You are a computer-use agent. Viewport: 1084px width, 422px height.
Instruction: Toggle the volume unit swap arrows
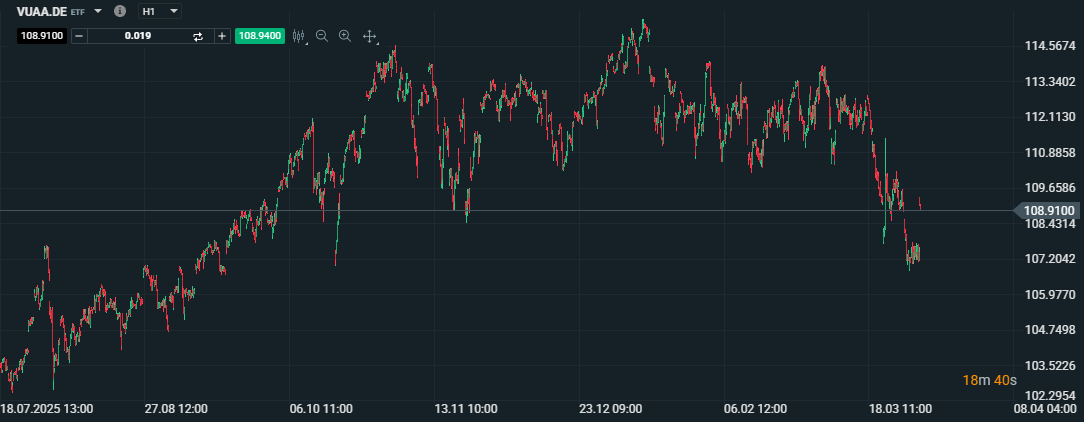198,36
